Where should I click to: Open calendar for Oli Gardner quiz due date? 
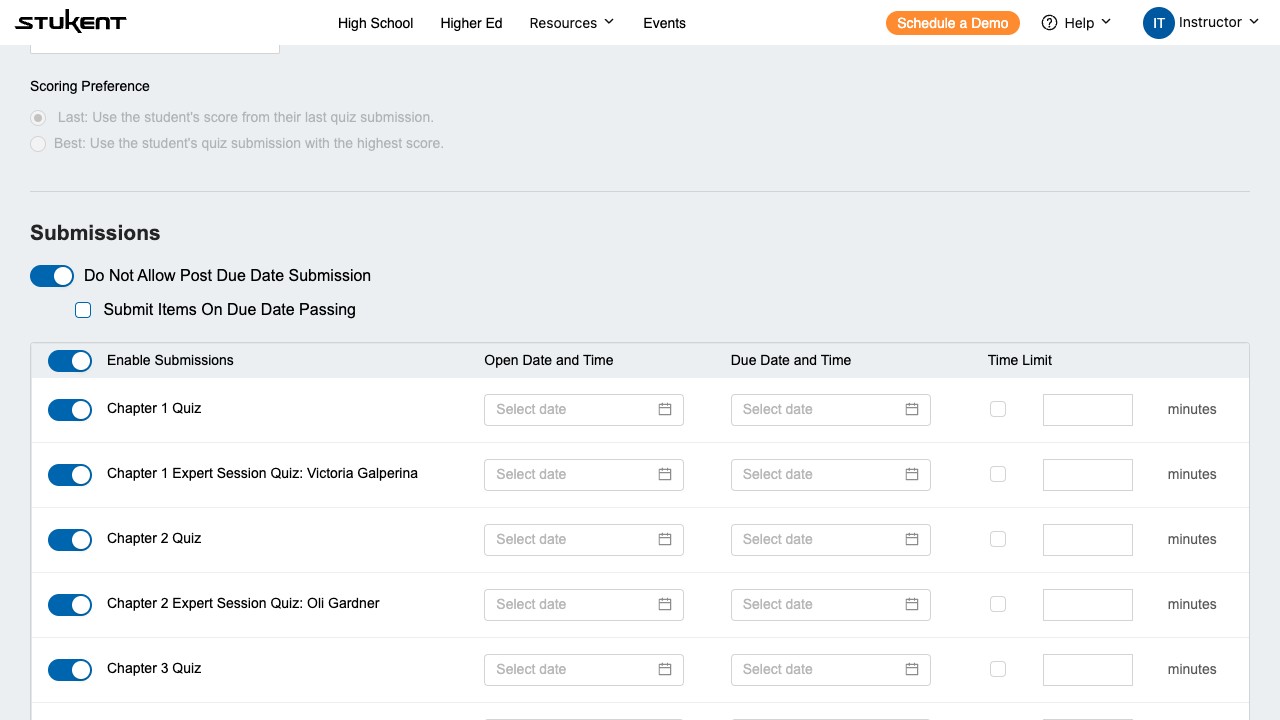[912, 604]
